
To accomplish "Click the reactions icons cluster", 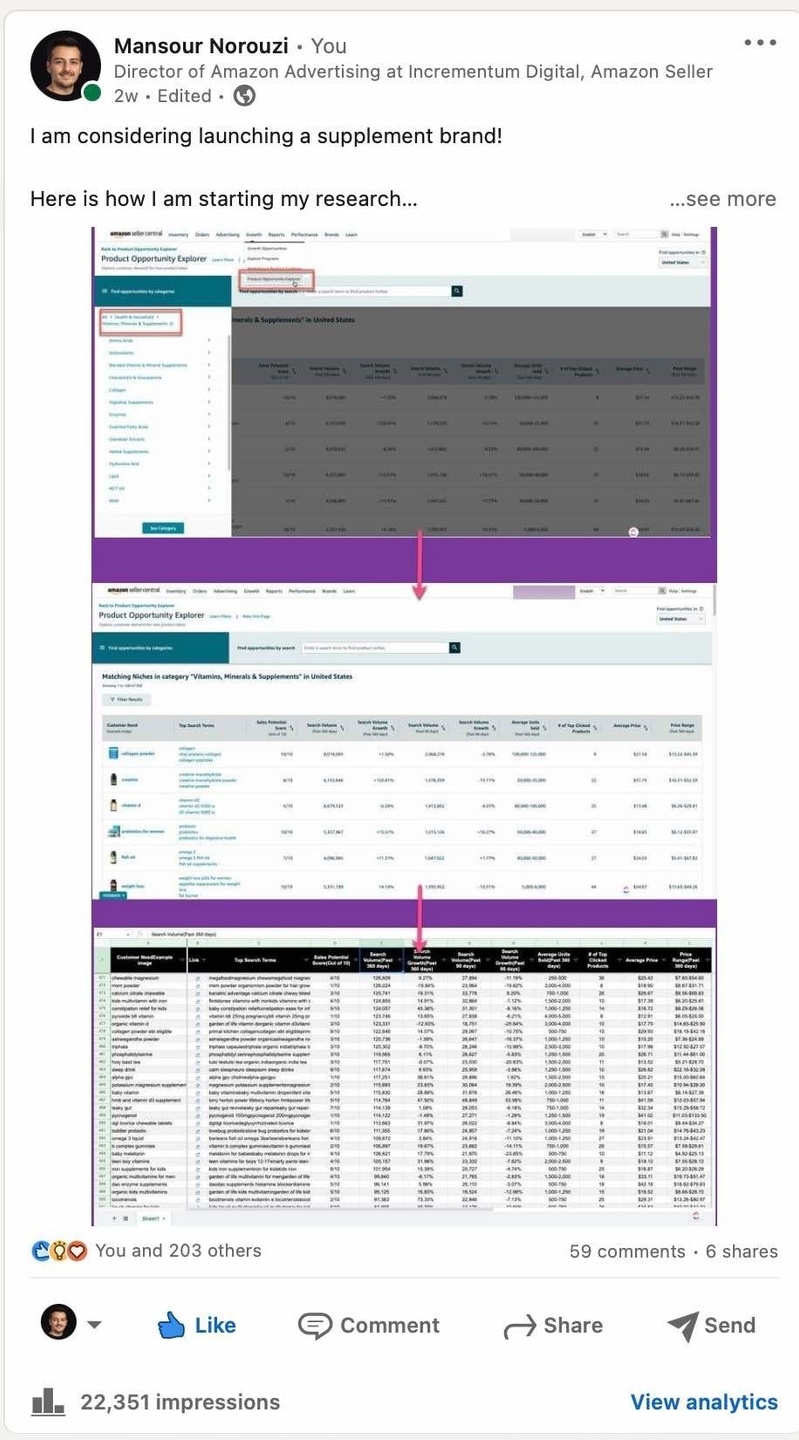I will [60, 1251].
